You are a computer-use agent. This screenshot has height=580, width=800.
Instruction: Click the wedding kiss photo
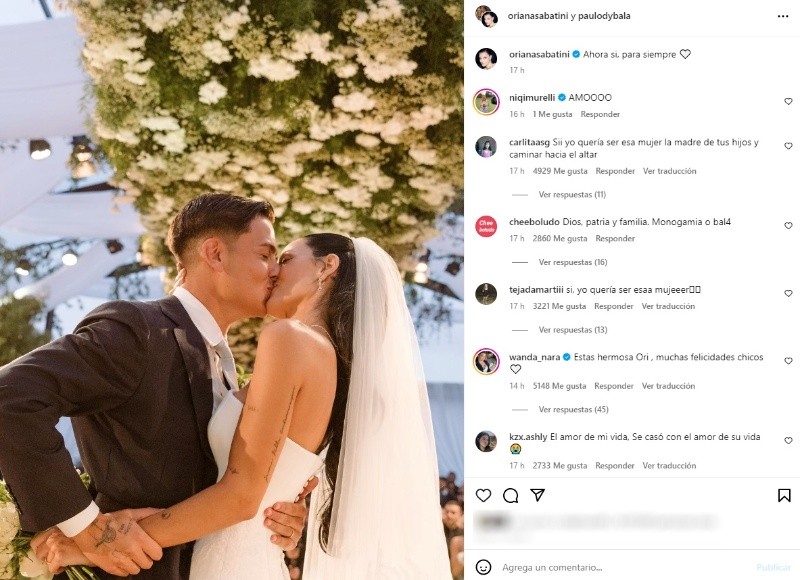pyautogui.click(x=232, y=290)
